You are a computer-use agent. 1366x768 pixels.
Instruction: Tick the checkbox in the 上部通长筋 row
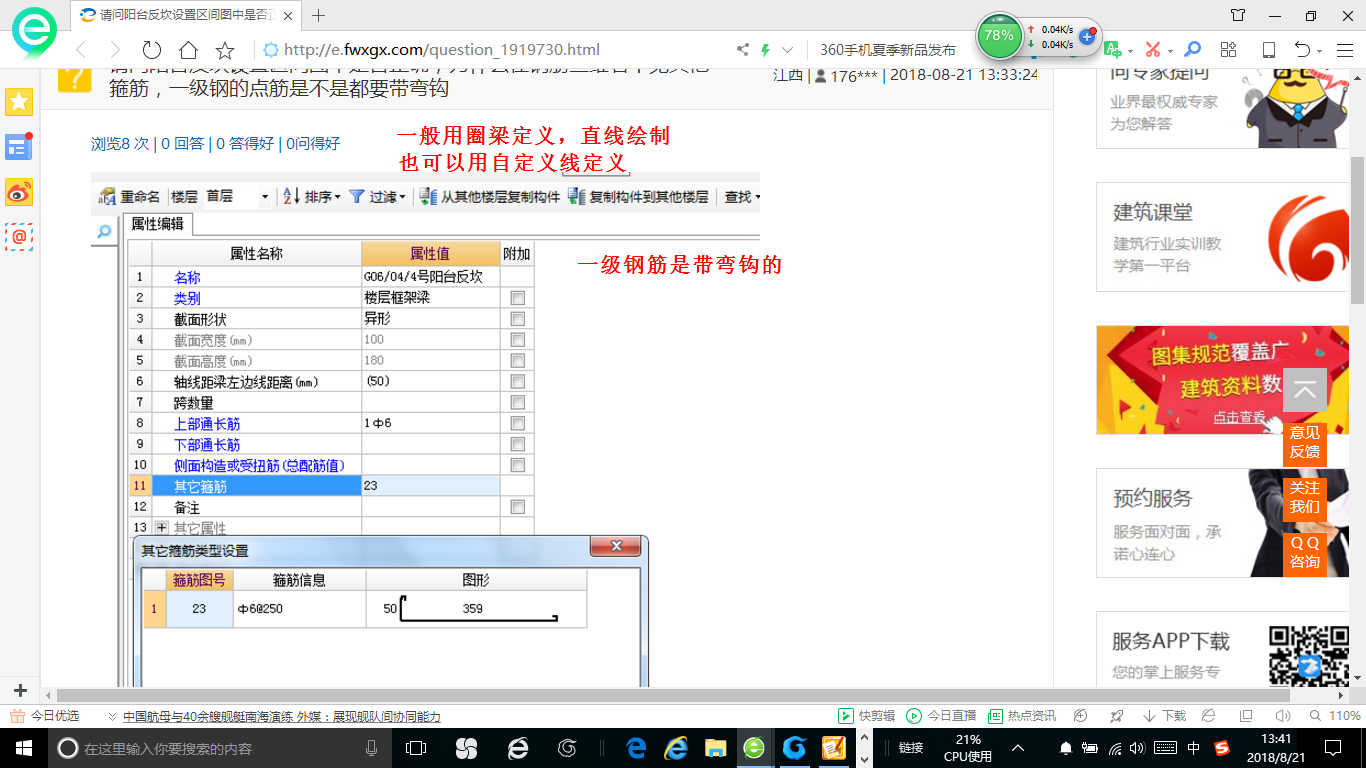(x=517, y=424)
